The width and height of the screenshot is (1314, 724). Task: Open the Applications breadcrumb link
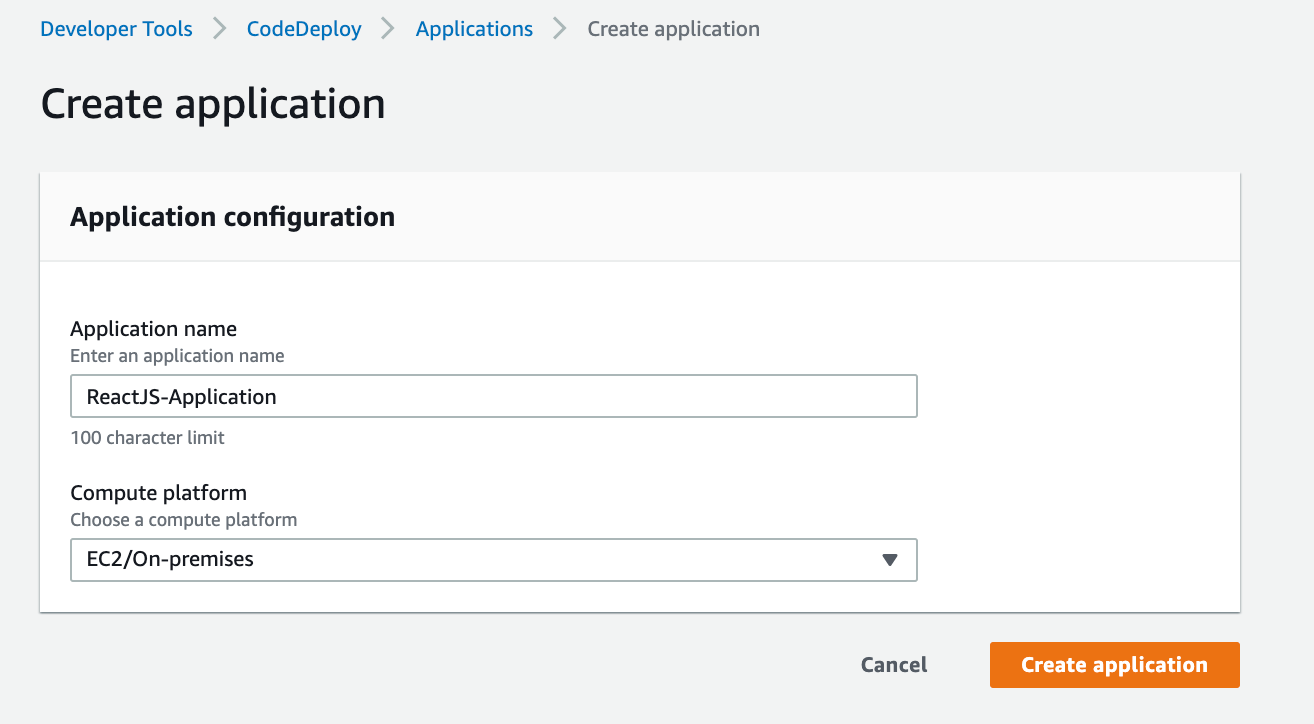[474, 29]
